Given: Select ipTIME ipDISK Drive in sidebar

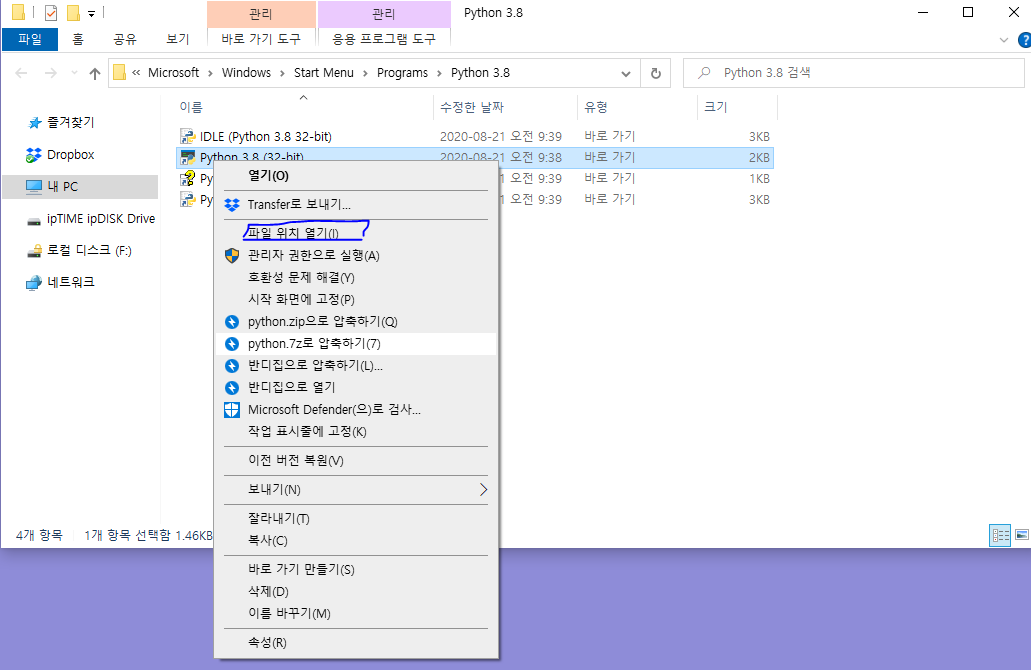Looking at the screenshot, I should pos(101,219).
